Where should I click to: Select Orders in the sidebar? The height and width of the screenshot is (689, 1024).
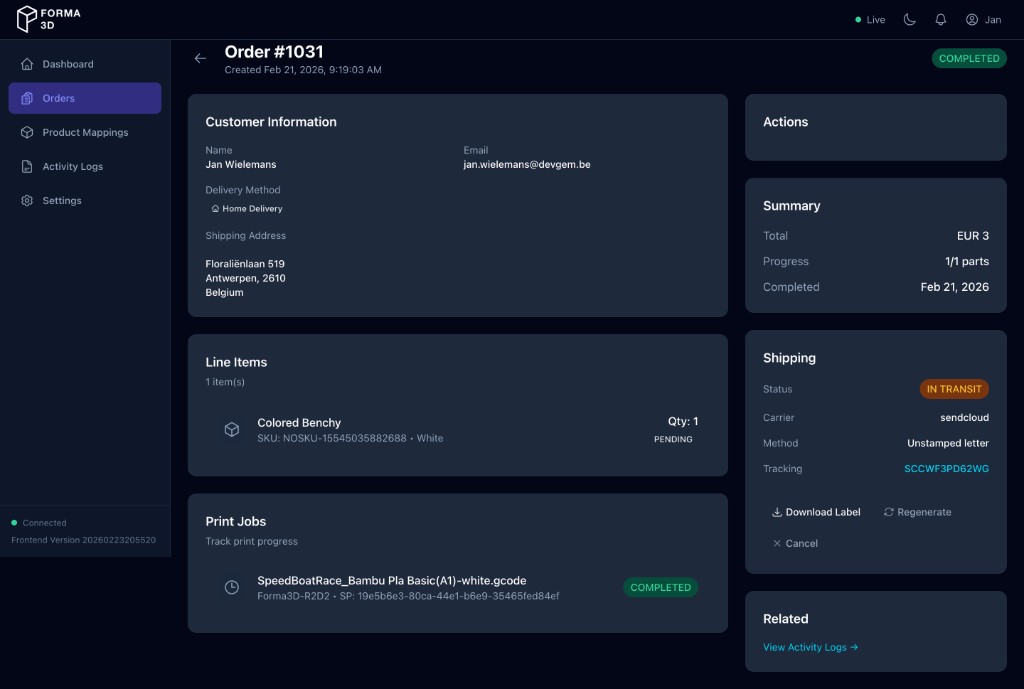tap(84, 98)
